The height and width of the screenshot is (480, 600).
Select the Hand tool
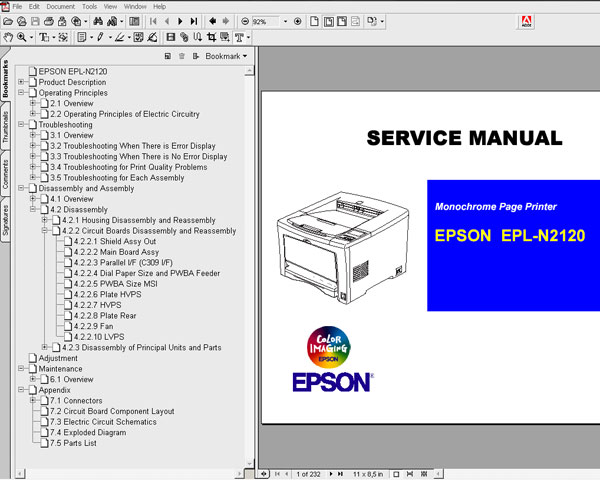pyautogui.click(x=8, y=37)
